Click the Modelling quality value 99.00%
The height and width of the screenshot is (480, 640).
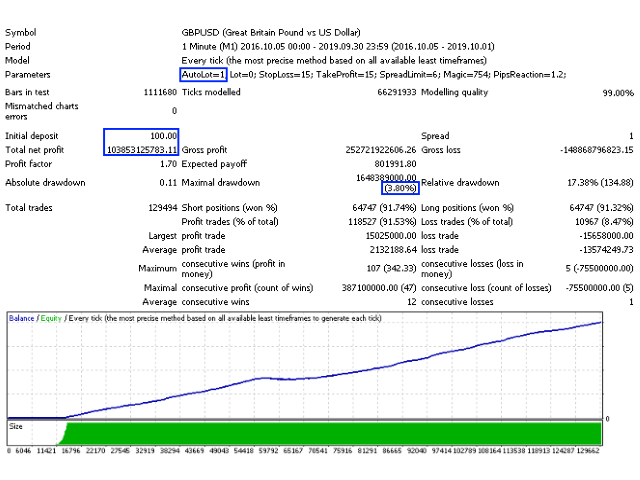(618, 93)
